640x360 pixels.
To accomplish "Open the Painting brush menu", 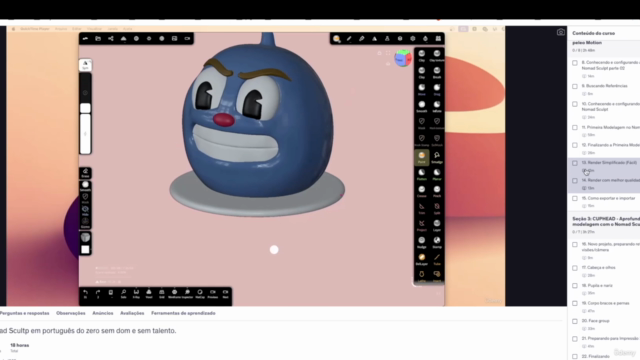I will pyautogui.click(x=362, y=38).
